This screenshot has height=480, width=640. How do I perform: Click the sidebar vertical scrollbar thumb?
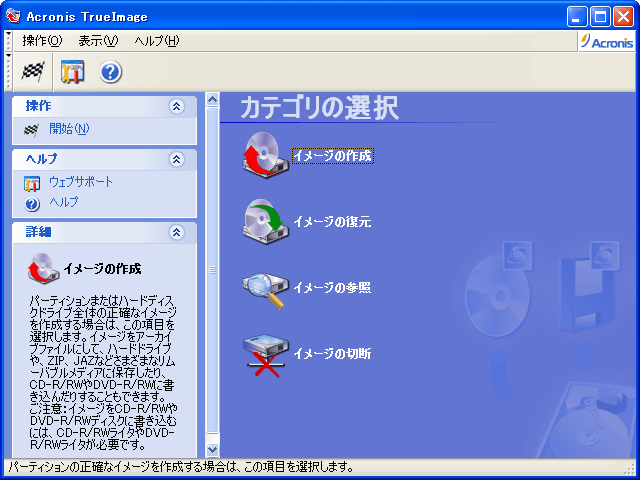tap(212, 270)
